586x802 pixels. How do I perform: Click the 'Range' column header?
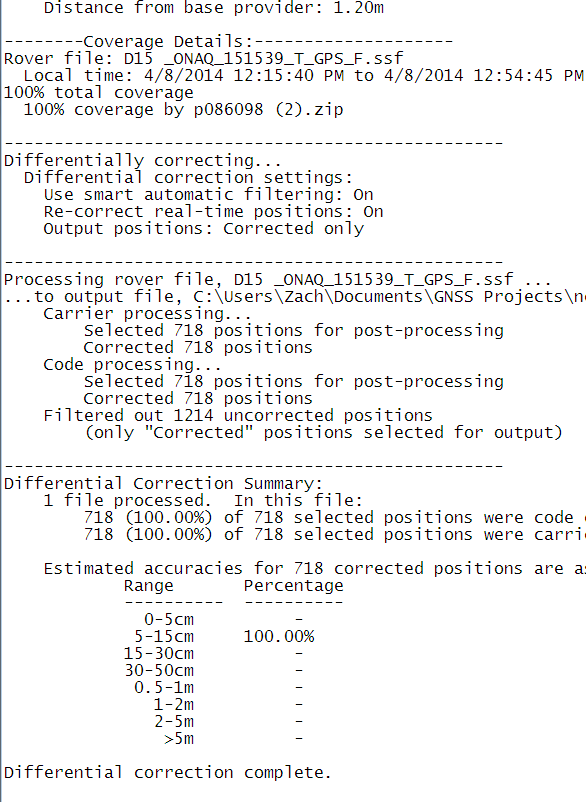149,586
